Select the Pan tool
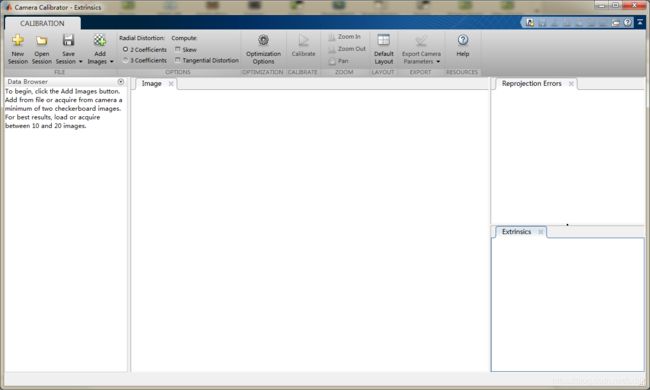650x390 pixels. coord(338,61)
